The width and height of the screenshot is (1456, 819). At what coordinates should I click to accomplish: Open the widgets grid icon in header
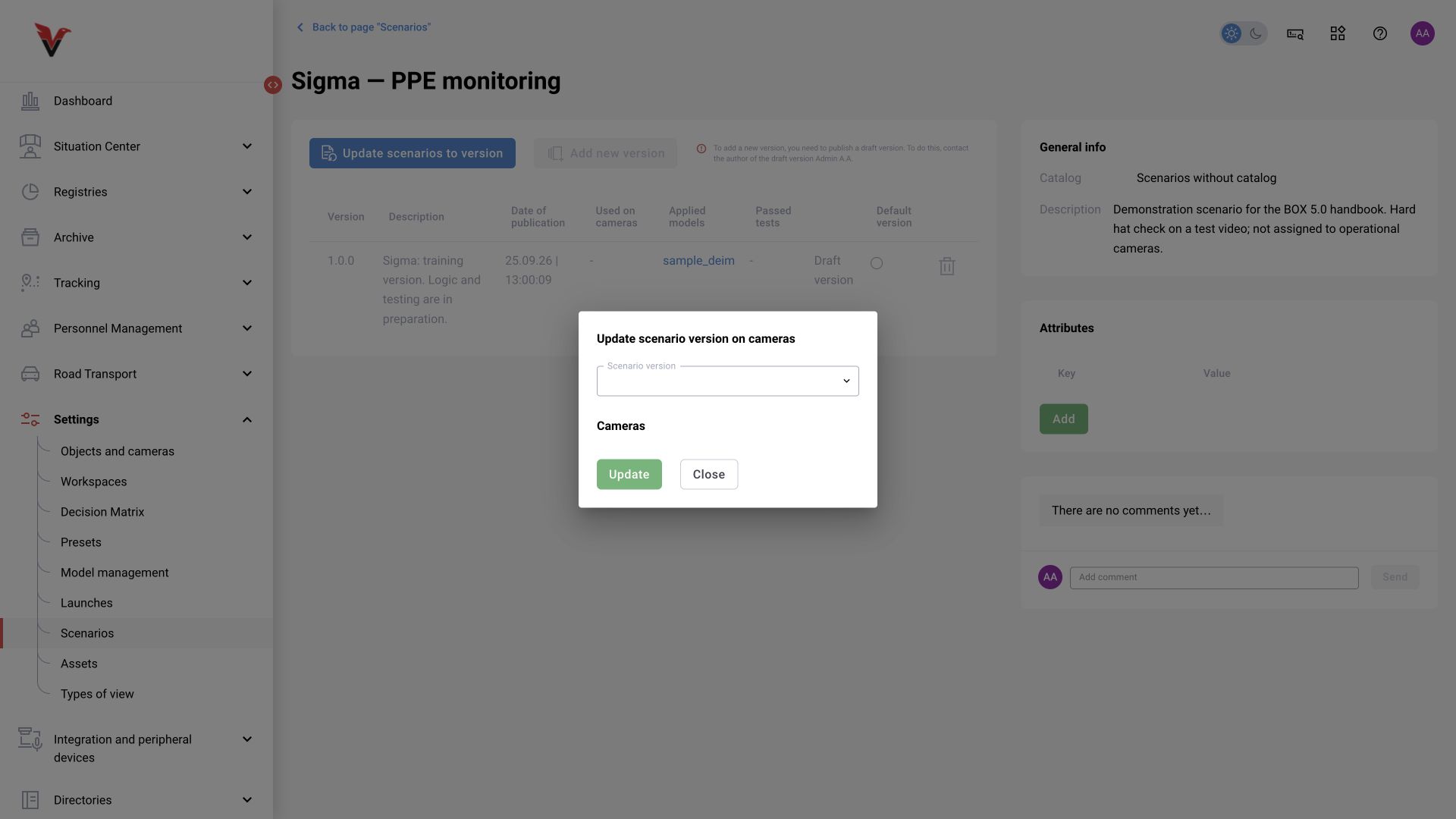(1338, 33)
